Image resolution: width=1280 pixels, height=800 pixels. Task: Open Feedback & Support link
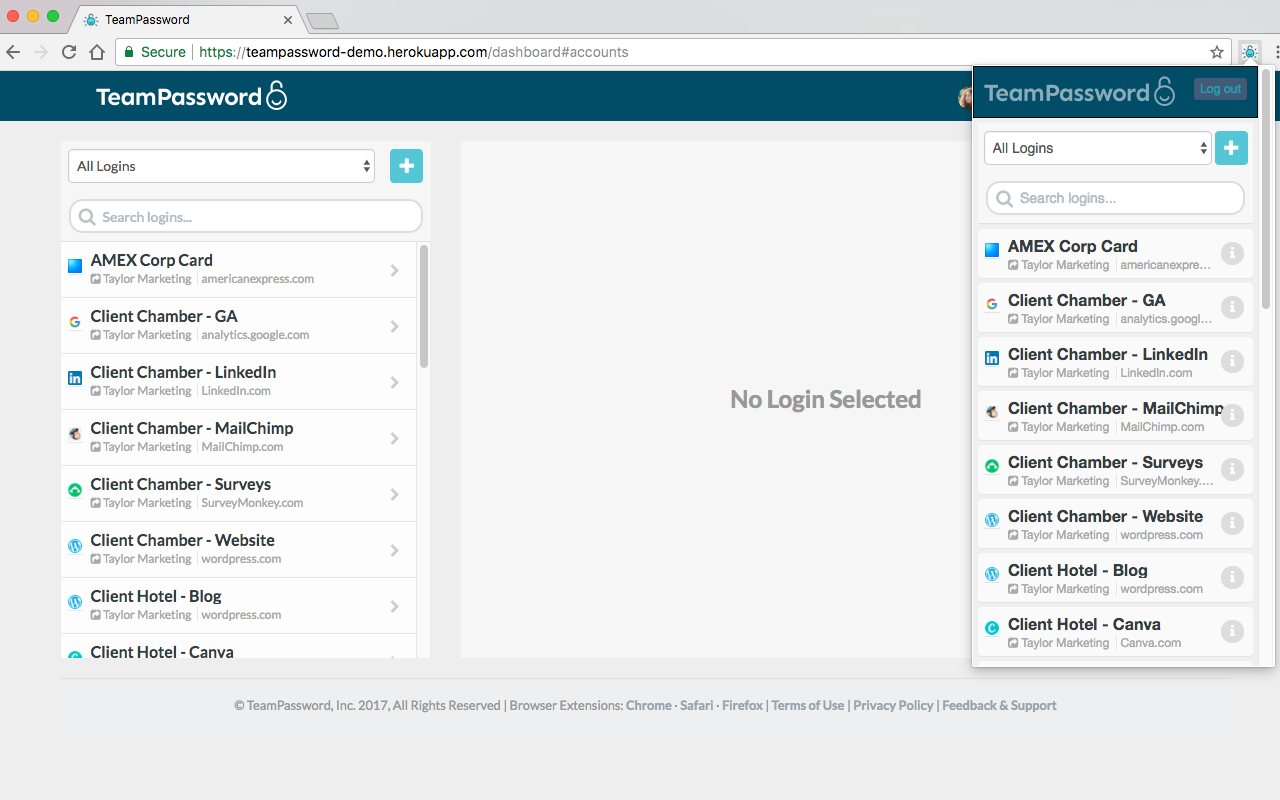click(x=999, y=705)
